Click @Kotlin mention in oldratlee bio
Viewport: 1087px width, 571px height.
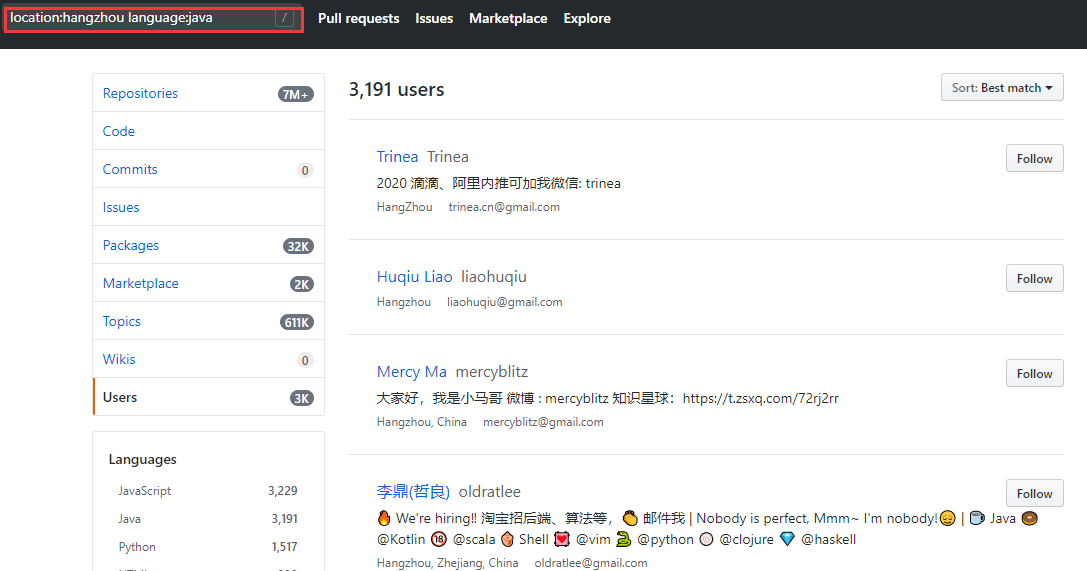(401, 539)
